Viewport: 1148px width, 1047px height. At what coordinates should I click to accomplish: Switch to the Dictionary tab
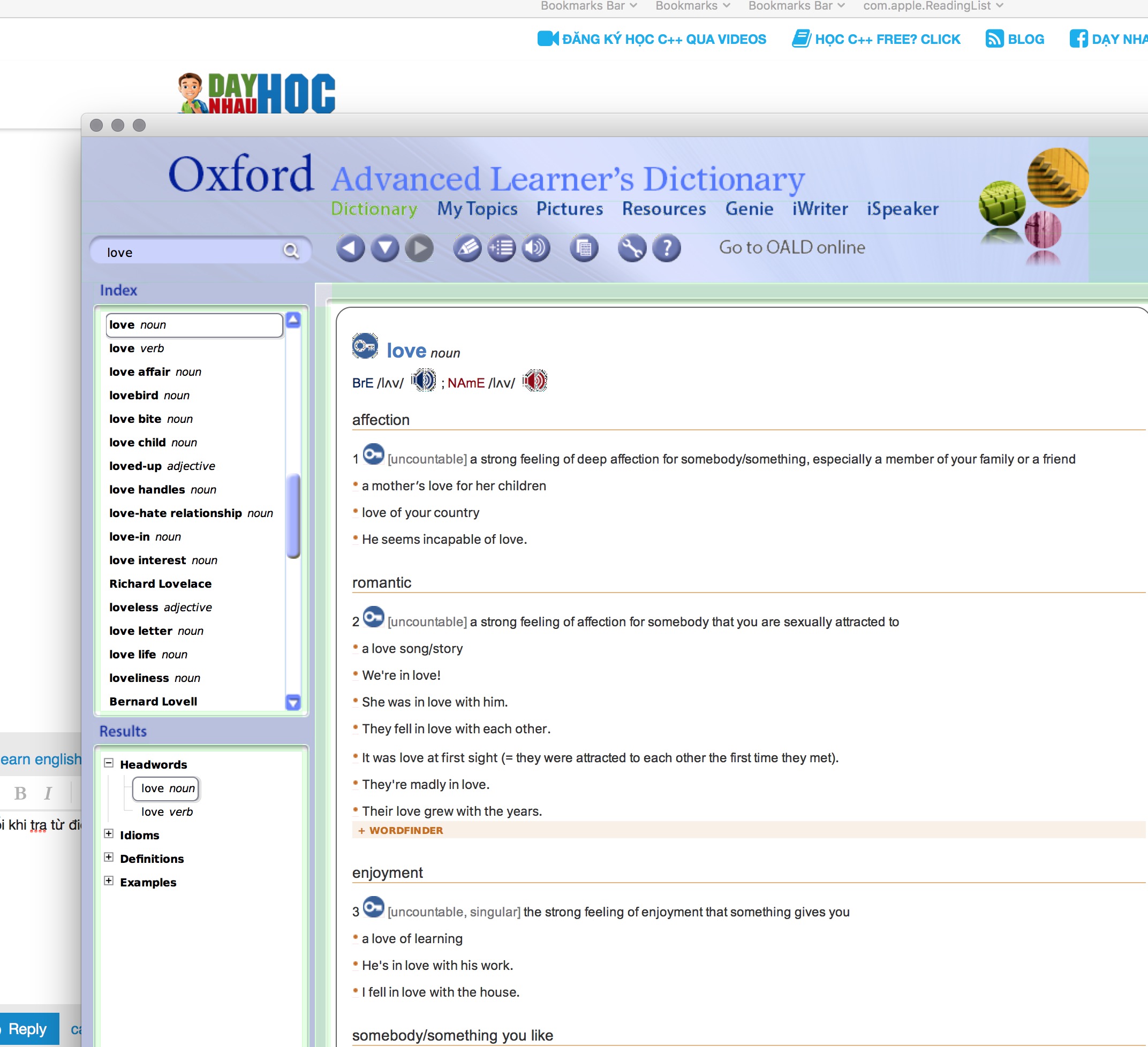click(374, 209)
